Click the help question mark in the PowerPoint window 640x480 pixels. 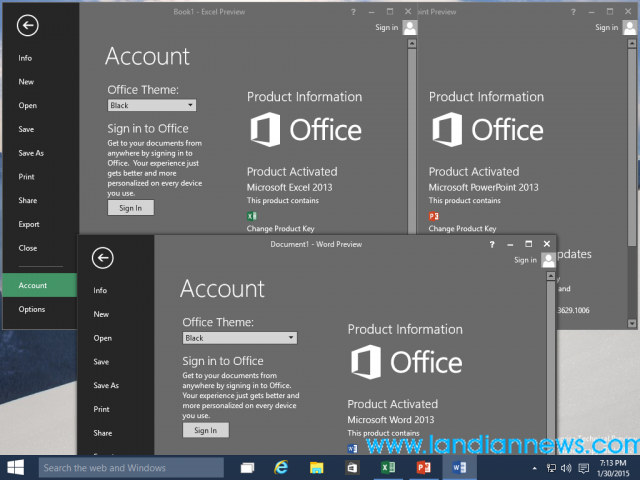pos(573,12)
